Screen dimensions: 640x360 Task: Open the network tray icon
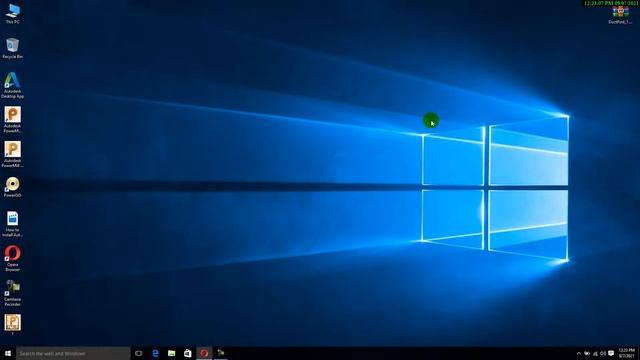tap(595, 353)
